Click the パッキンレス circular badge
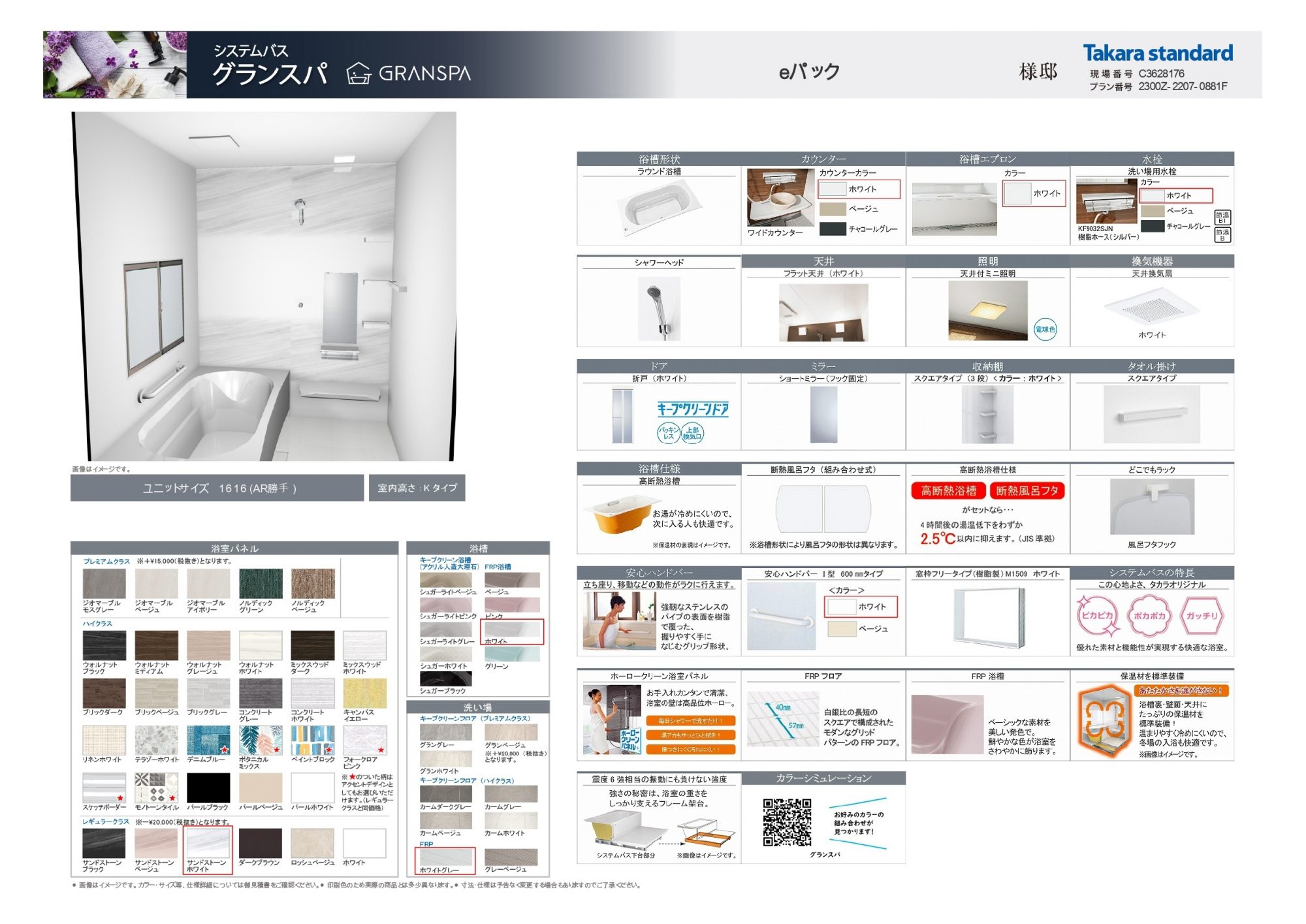1306x924 pixels. point(668,432)
